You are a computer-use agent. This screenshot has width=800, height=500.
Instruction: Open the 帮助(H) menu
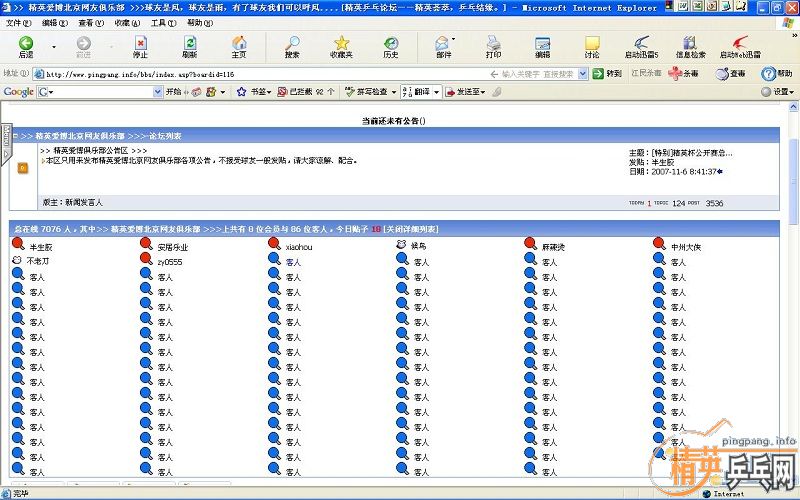(x=199, y=23)
